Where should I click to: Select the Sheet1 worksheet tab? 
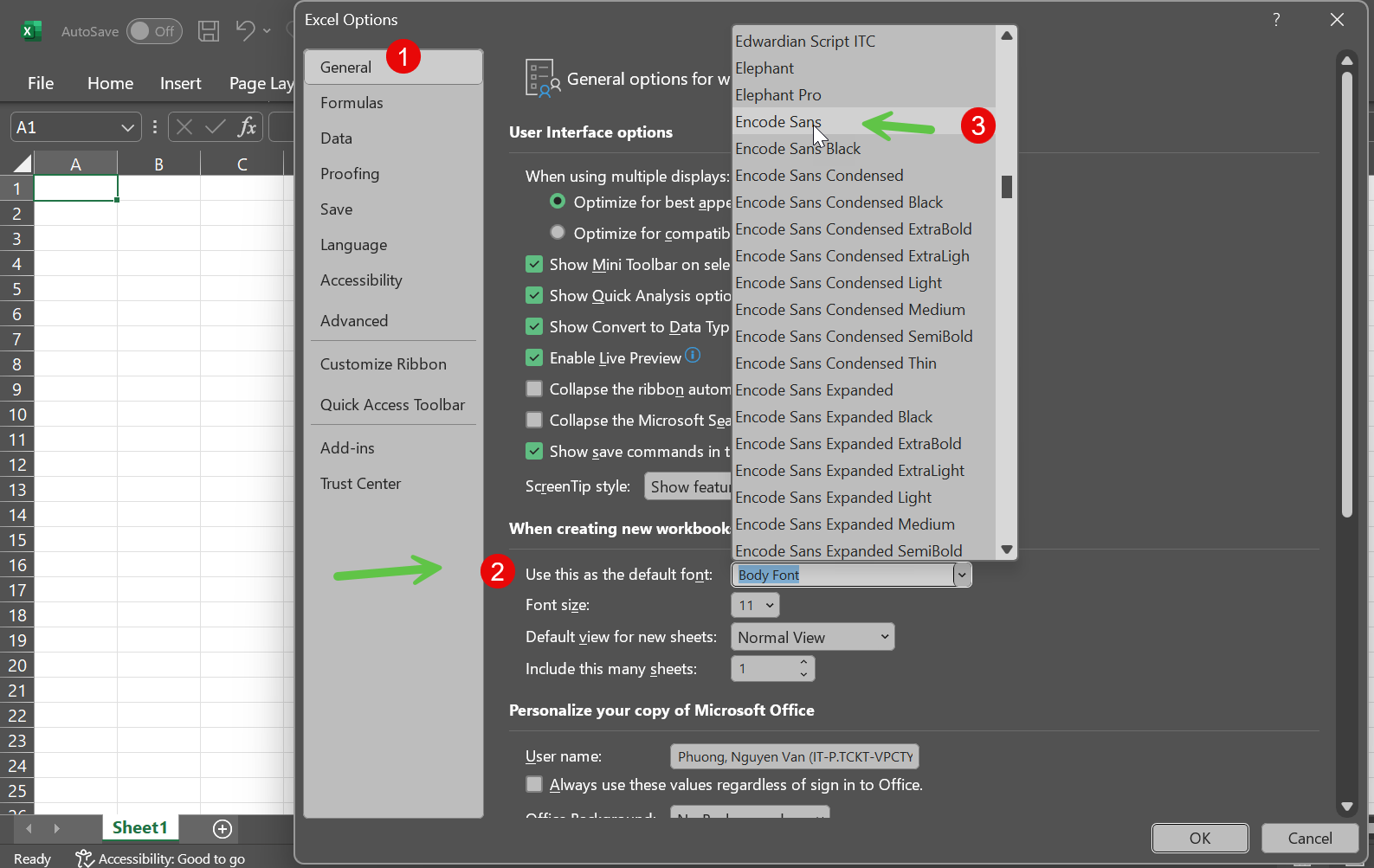point(140,828)
